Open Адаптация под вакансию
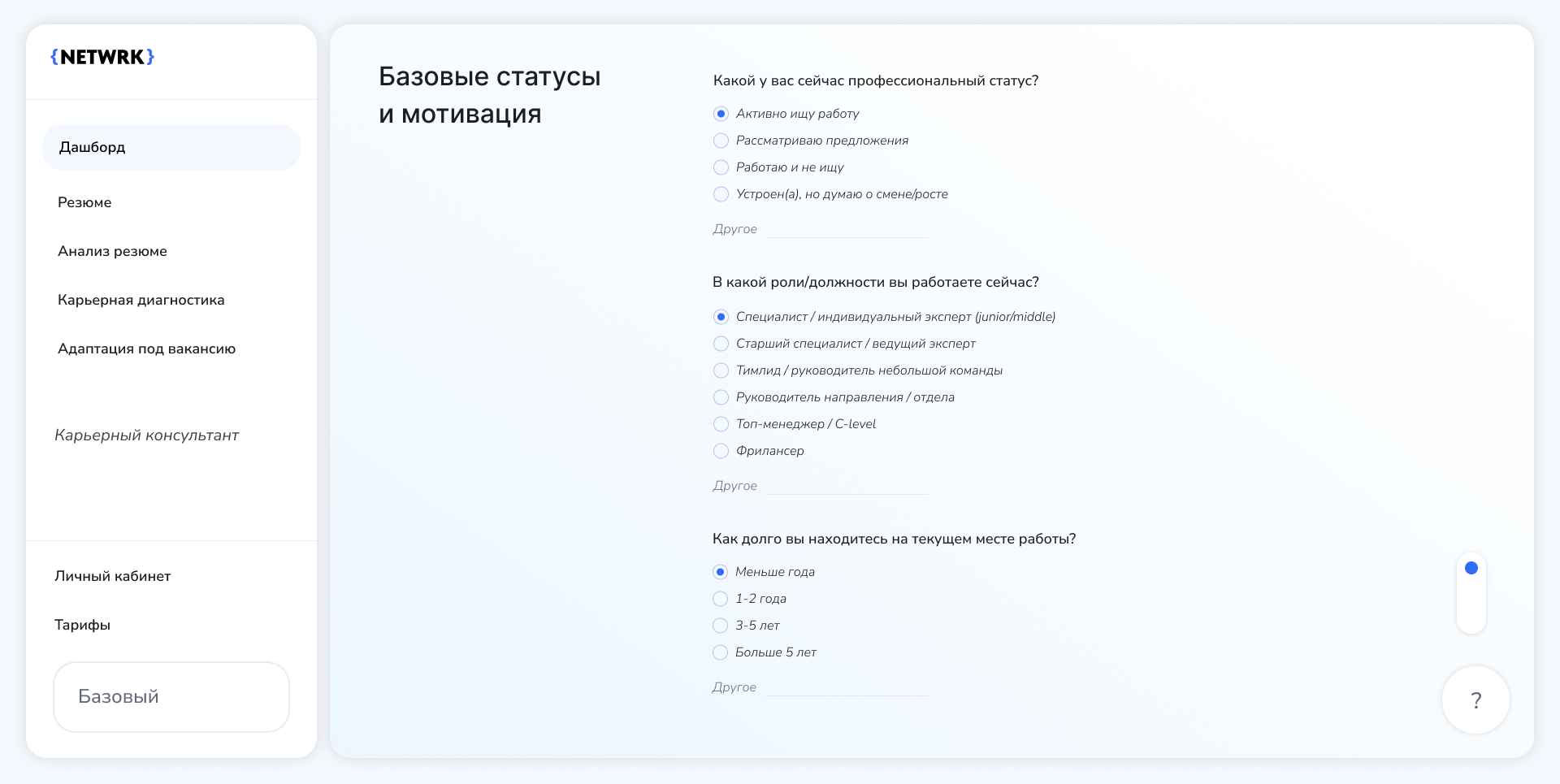 click(x=146, y=349)
